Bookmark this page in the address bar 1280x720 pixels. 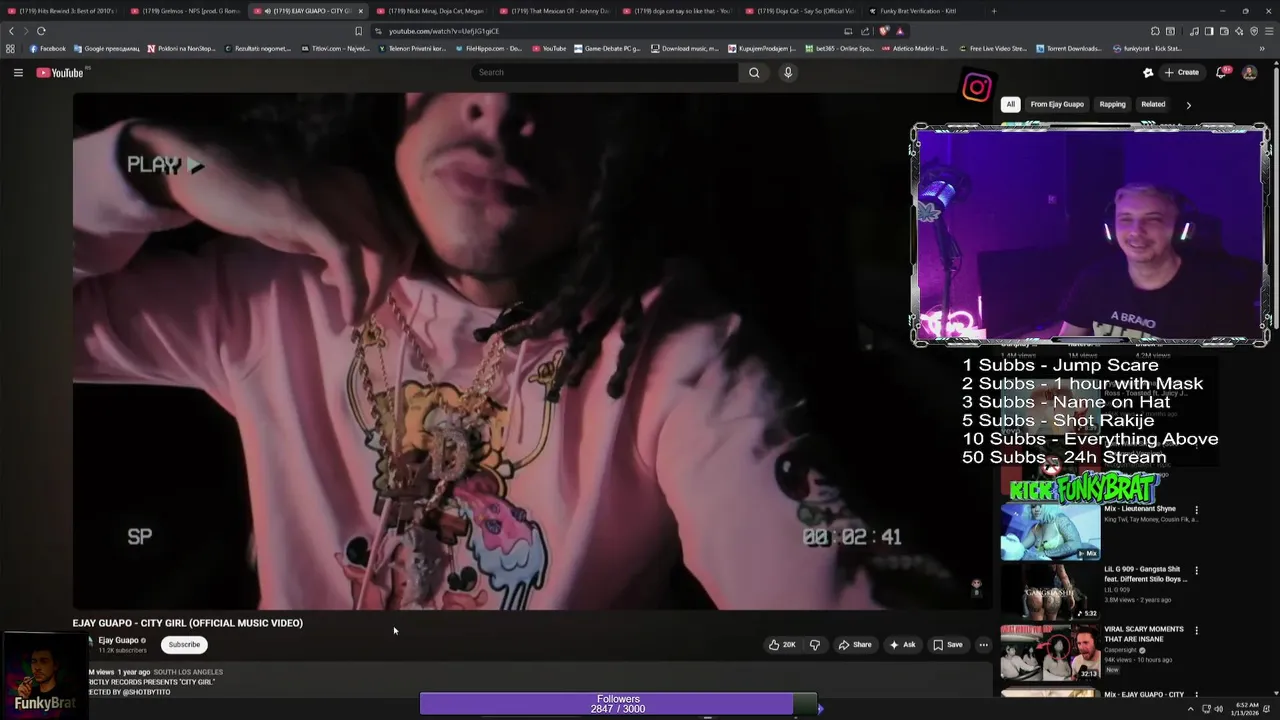click(358, 31)
